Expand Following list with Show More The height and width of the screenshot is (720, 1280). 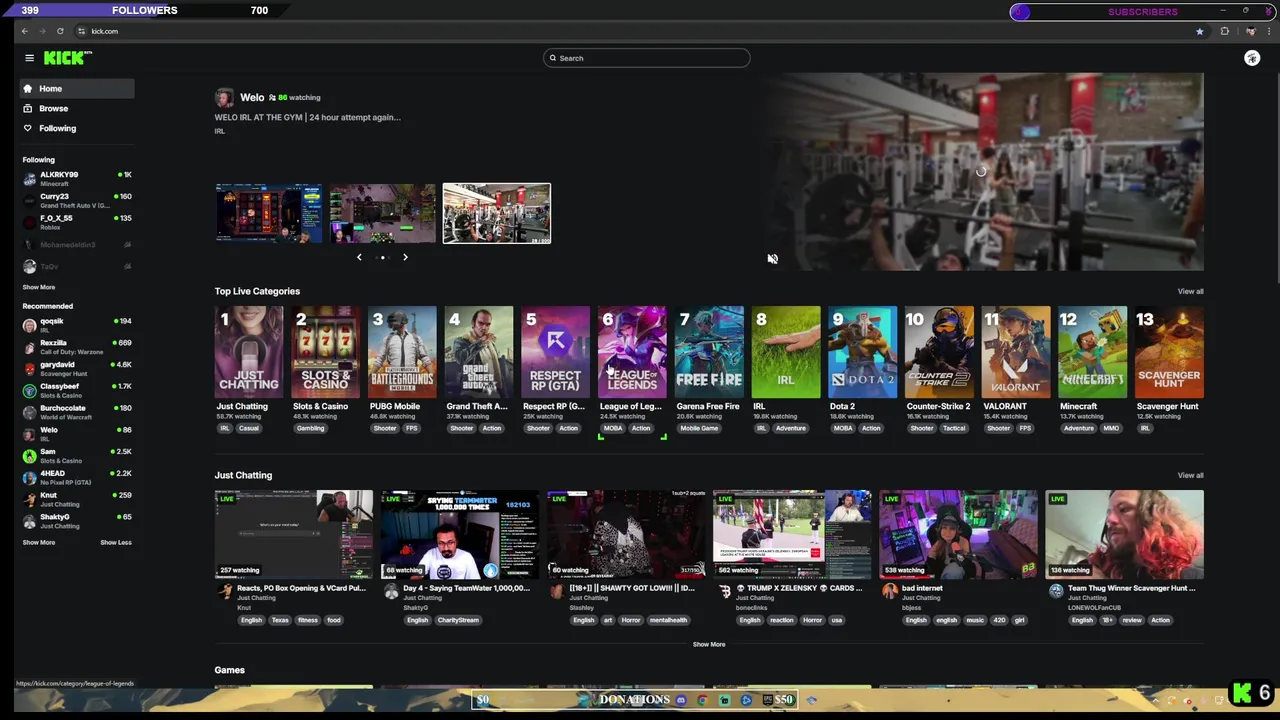pos(39,287)
